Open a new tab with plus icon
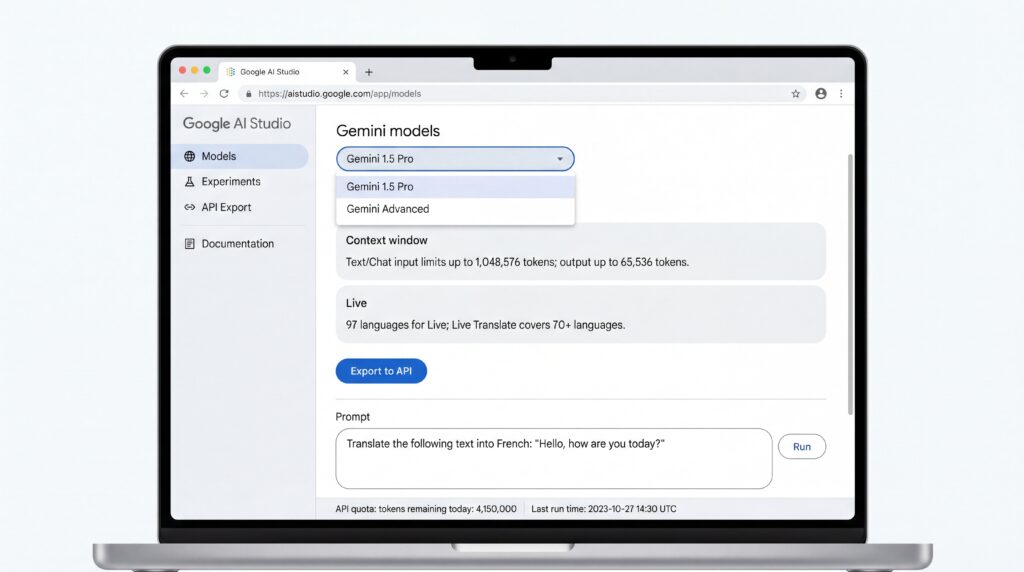Viewport: 1024px width, 572px height. [x=369, y=72]
